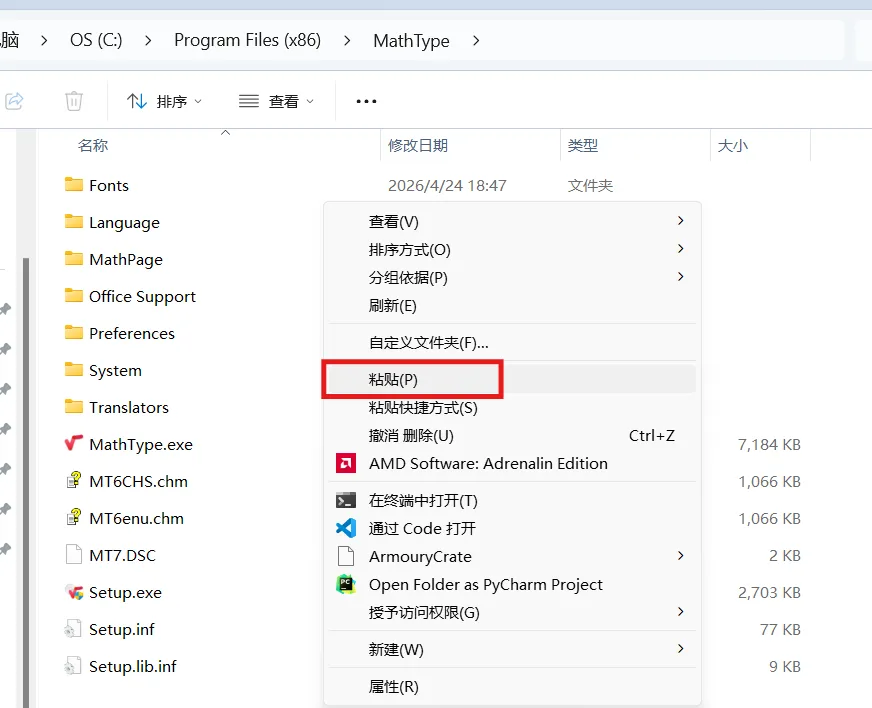Sort by the 名称 column header
The height and width of the screenshot is (708, 872).
point(93,146)
